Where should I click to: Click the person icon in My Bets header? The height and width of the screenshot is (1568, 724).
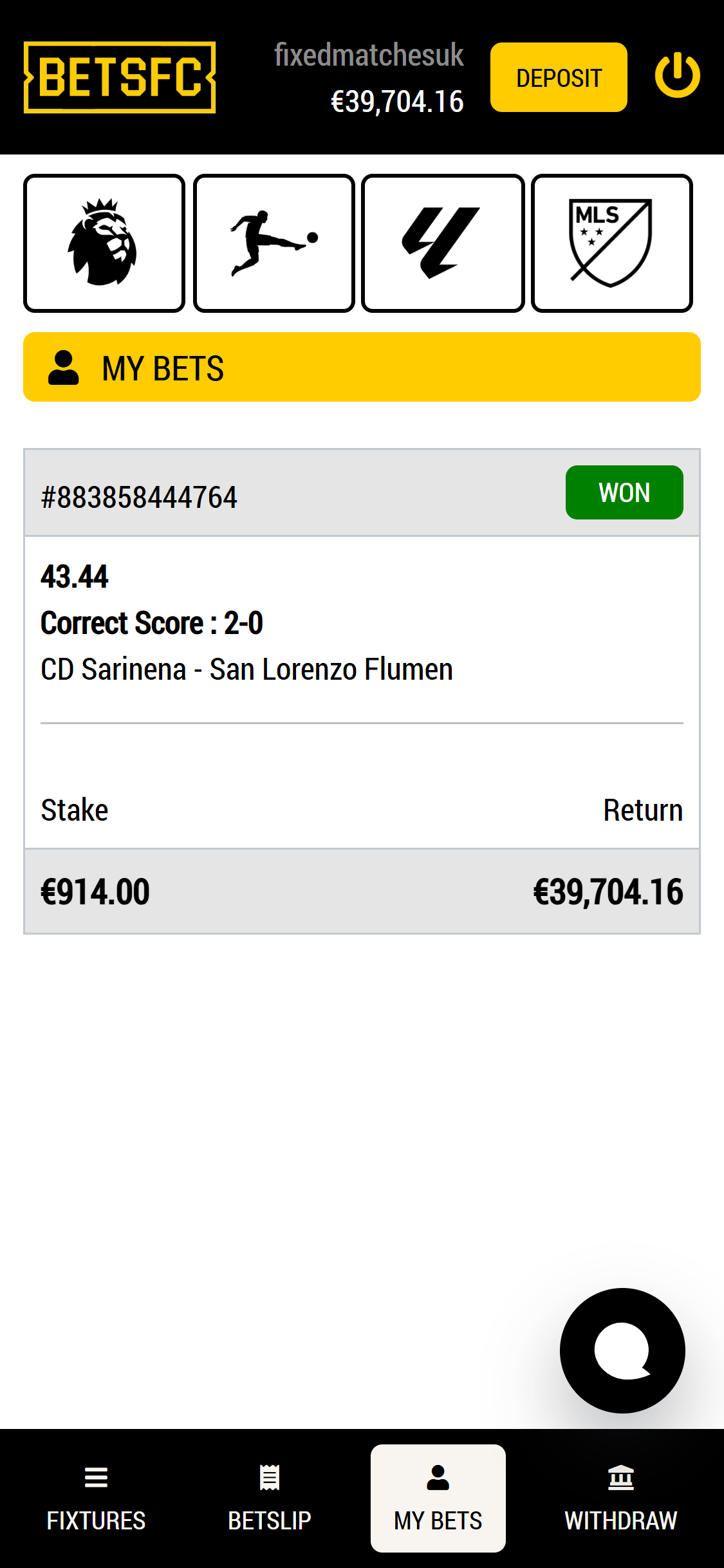[x=64, y=368]
